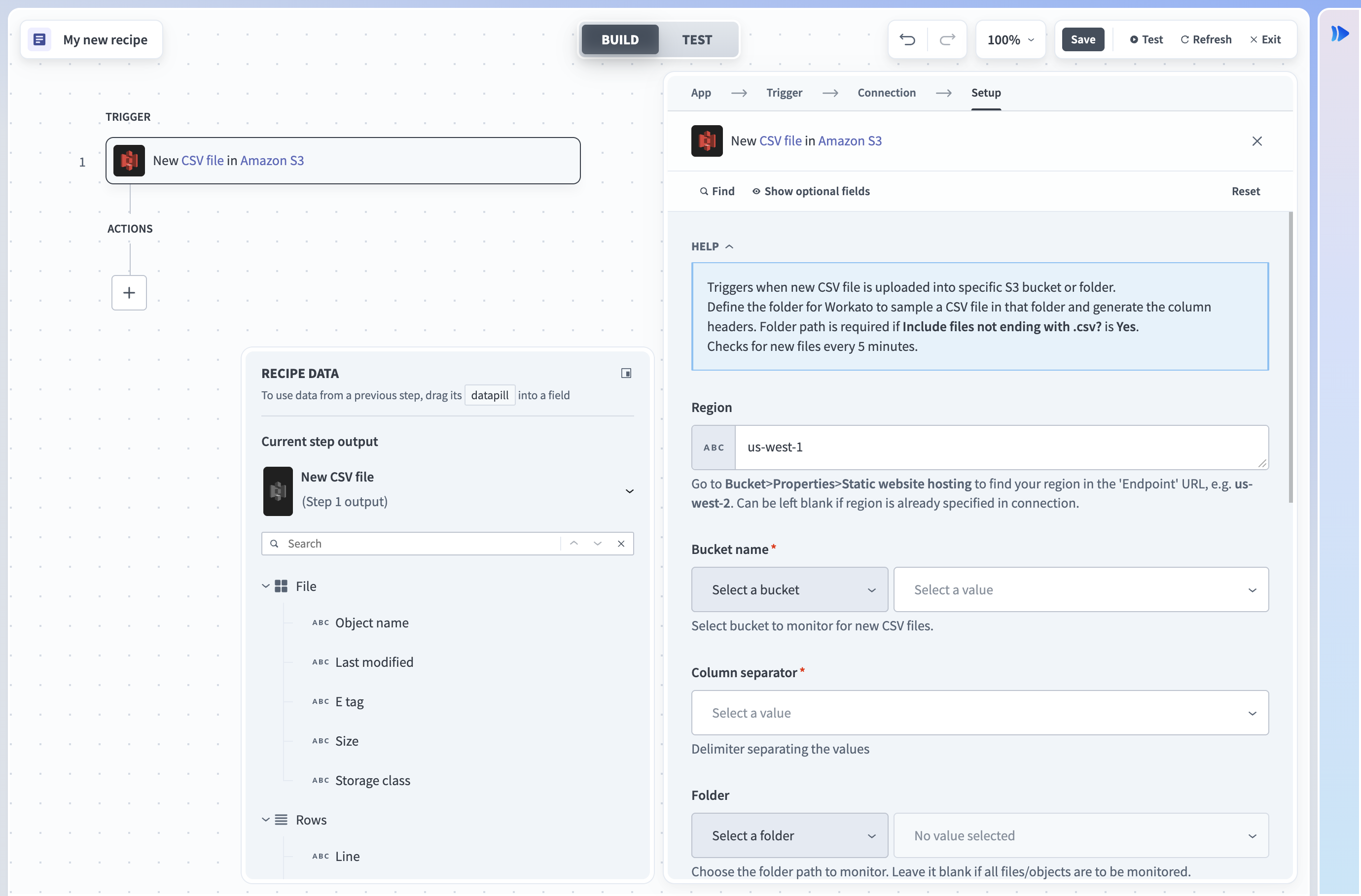Click the grey S3 icon for Step 1 output
The image size is (1361, 896).
278,491
